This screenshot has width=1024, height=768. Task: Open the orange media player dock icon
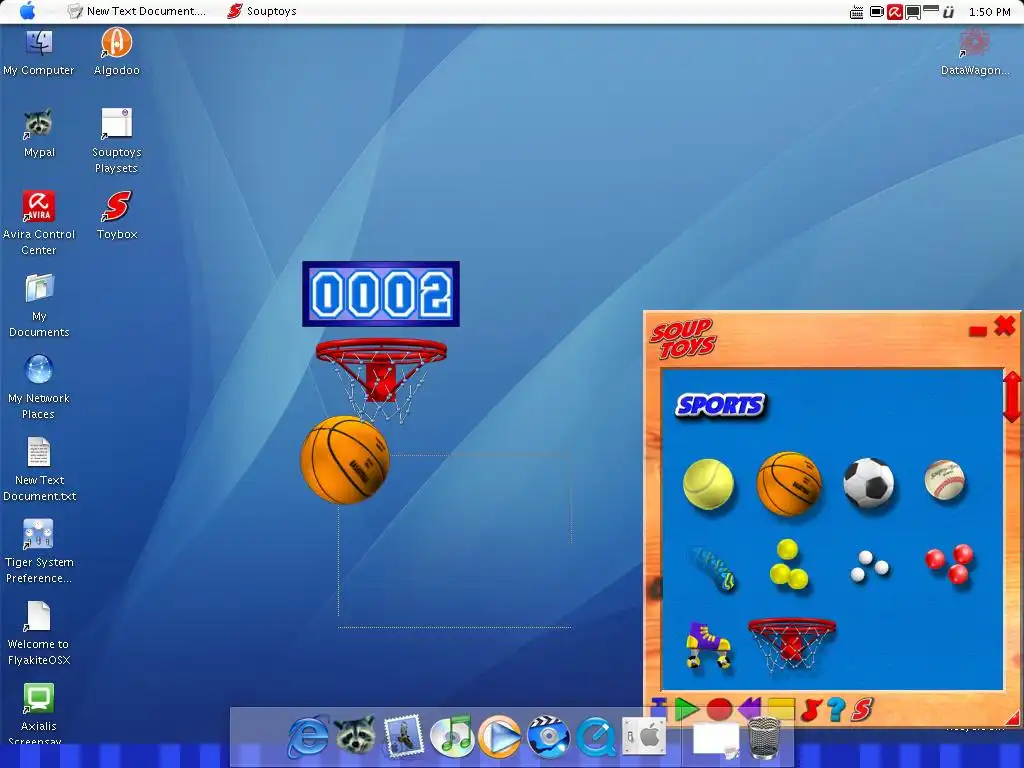[x=500, y=737]
